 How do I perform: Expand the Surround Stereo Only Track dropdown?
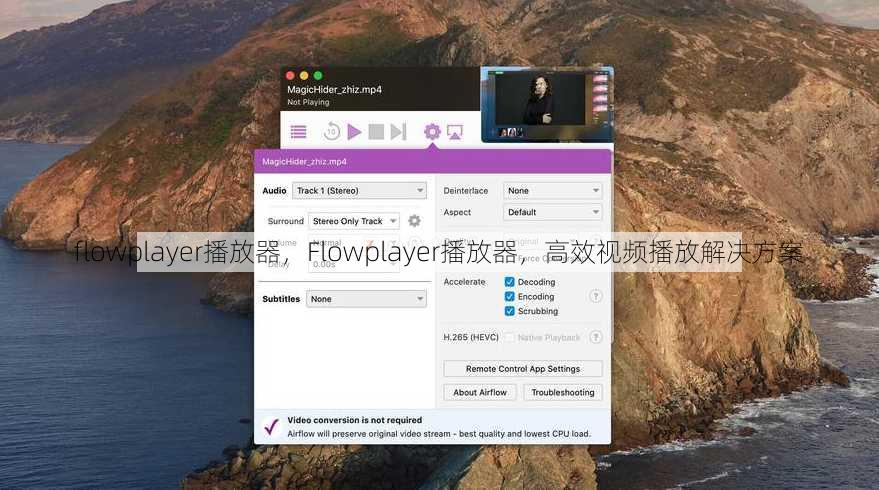click(354, 221)
